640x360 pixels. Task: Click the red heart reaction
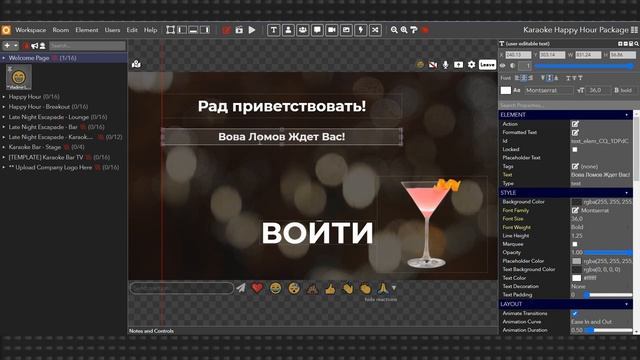[x=257, y=288]
